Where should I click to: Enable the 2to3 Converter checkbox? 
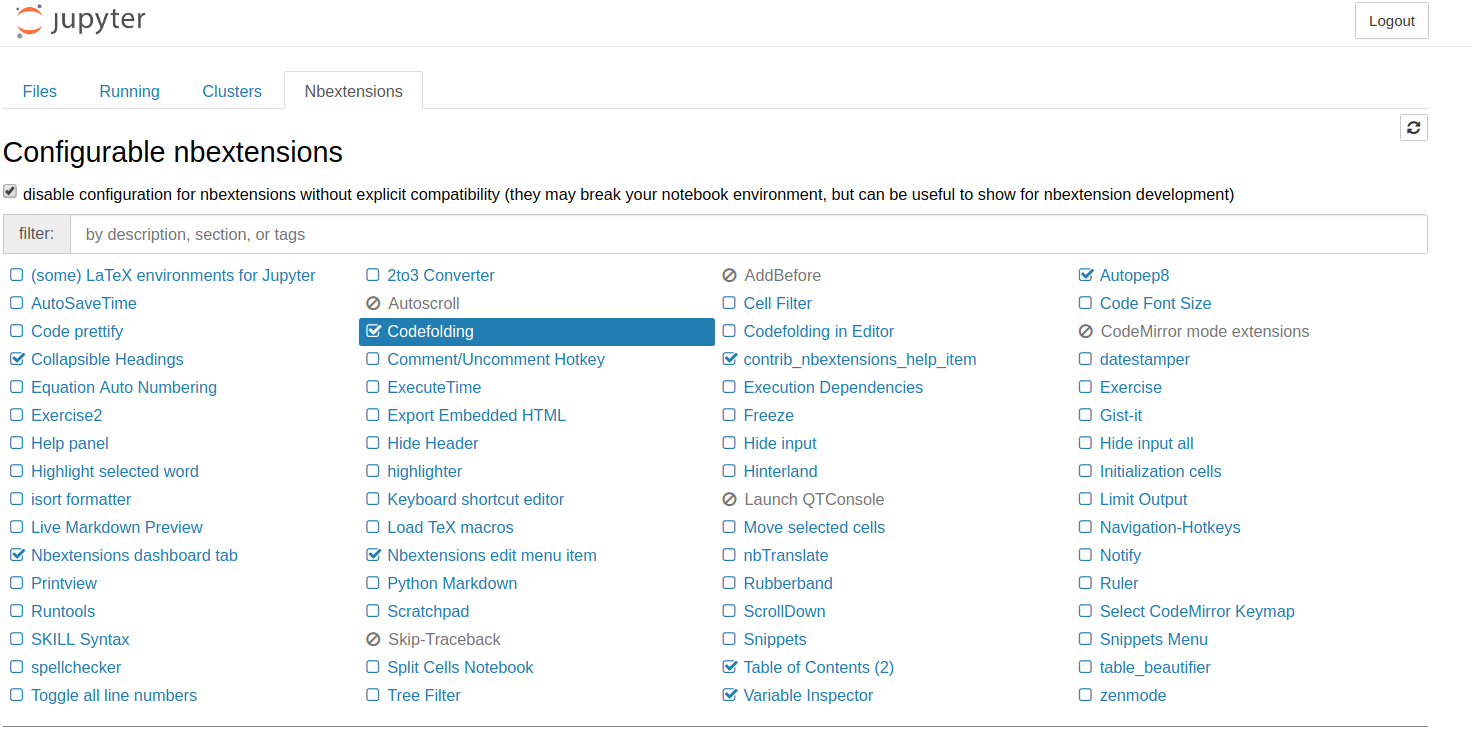pos(373,275)
